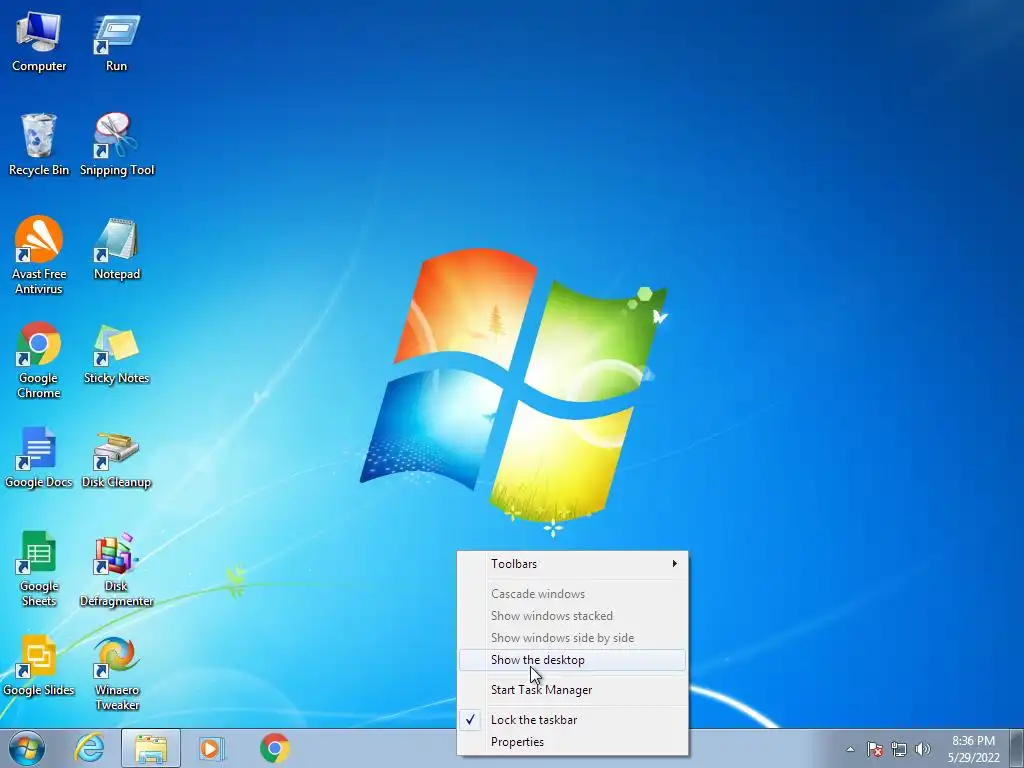Select the Google Docs shortcut
This screenshot has width=1024, height=768.
[x=39, y=457]
